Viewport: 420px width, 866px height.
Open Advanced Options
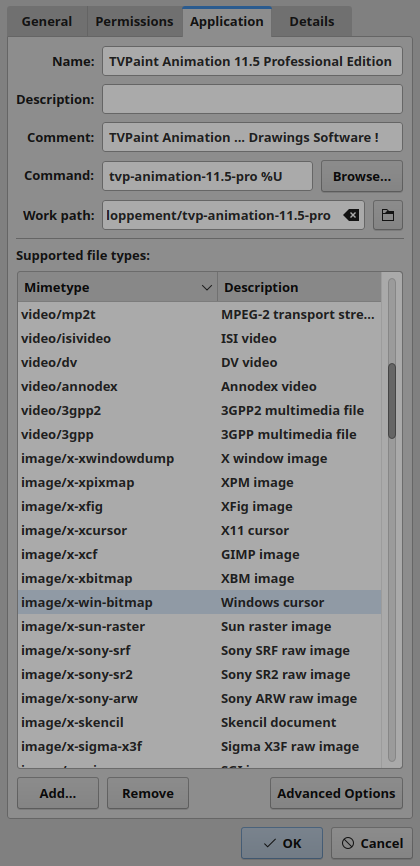click(x=336, y=793)
